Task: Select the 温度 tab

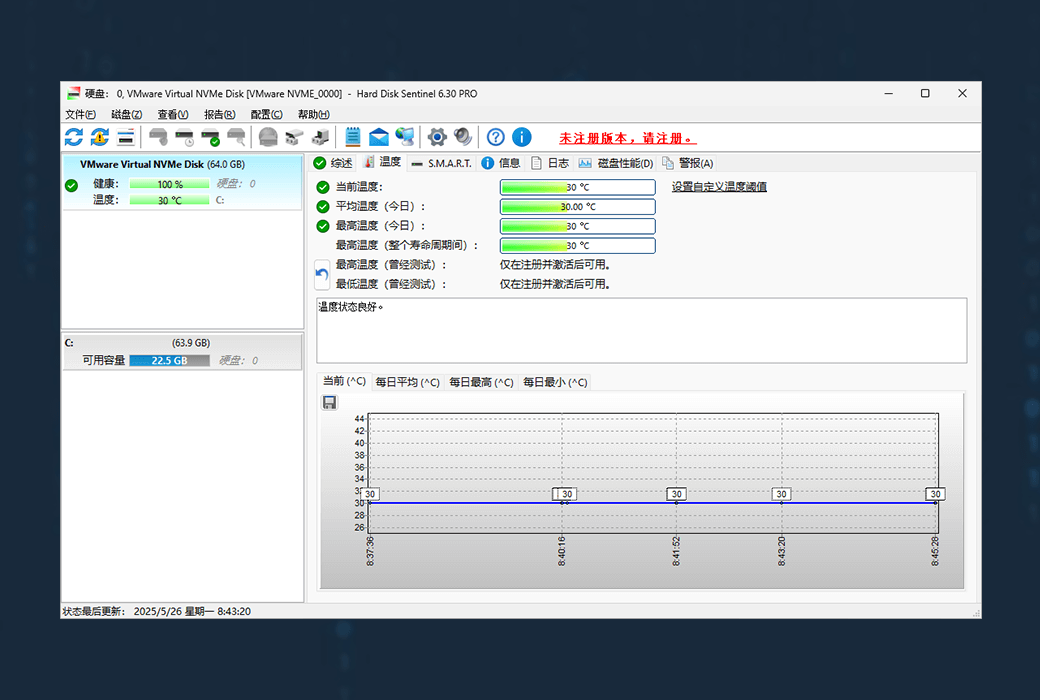Action: [383, 162]
